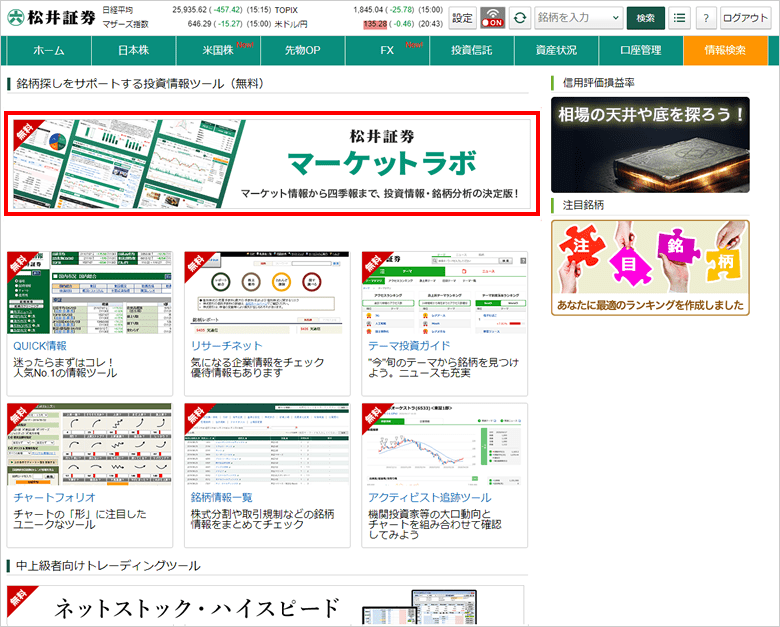
Task: Expand the stock input dropdown arrow
Action: pyautogui.click(x=616, y=18)
